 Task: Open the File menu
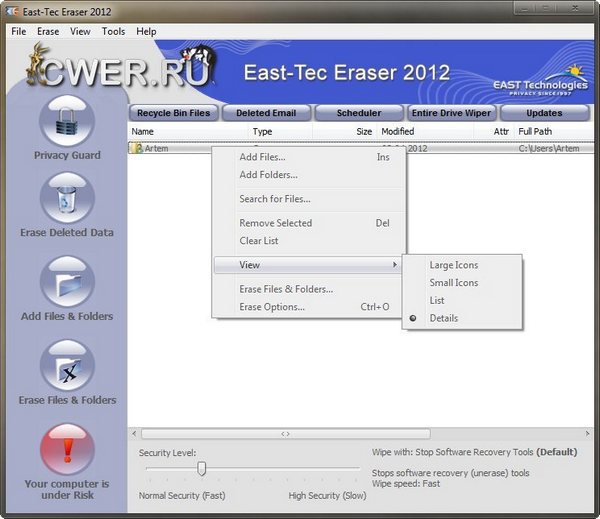coord(19,31)
